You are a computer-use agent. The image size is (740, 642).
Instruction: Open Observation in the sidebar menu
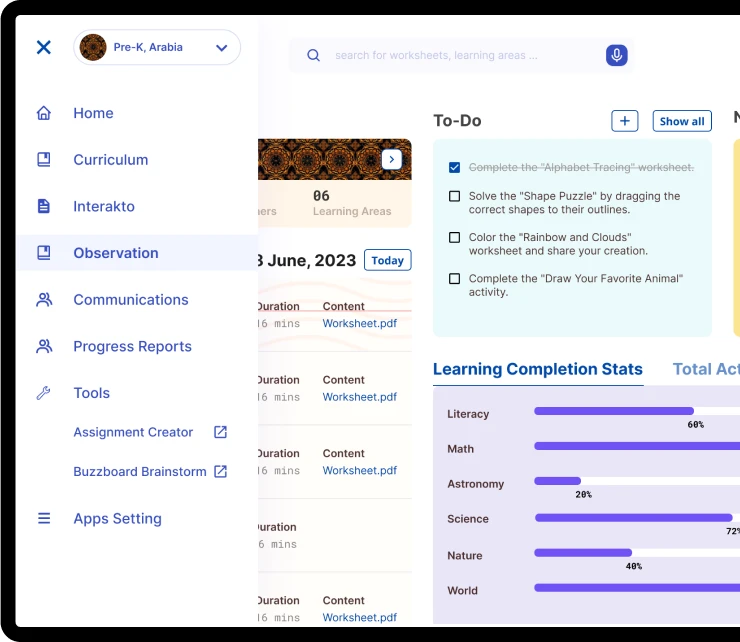pos(115,253)
